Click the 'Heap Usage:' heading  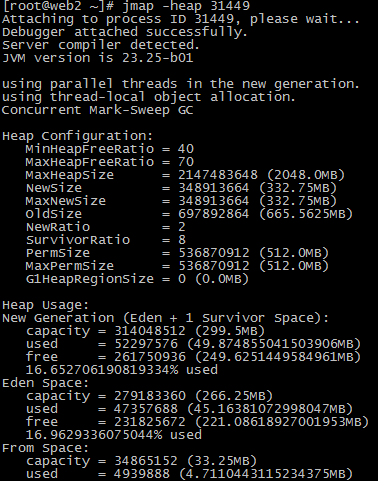[46, 305]
